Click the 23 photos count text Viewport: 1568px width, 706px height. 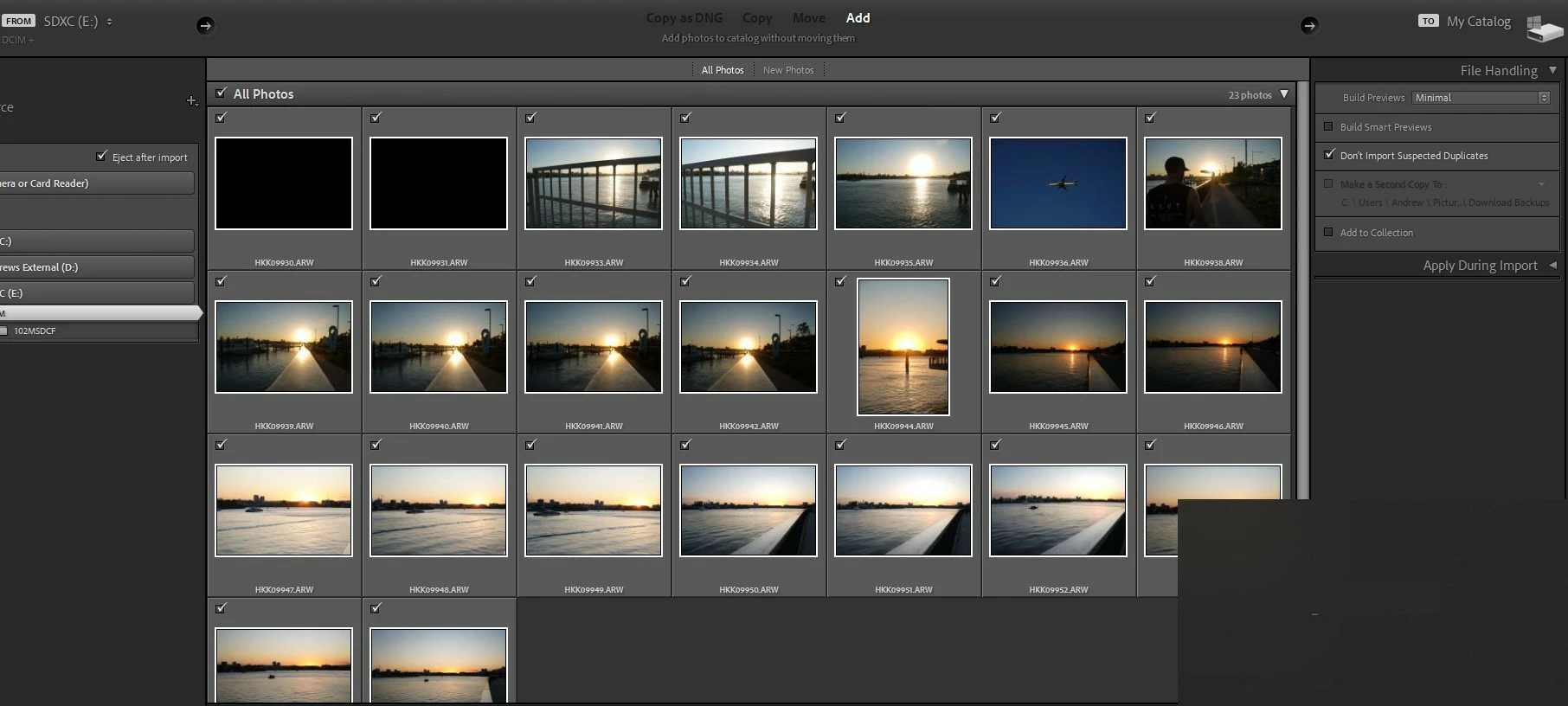1250,95
